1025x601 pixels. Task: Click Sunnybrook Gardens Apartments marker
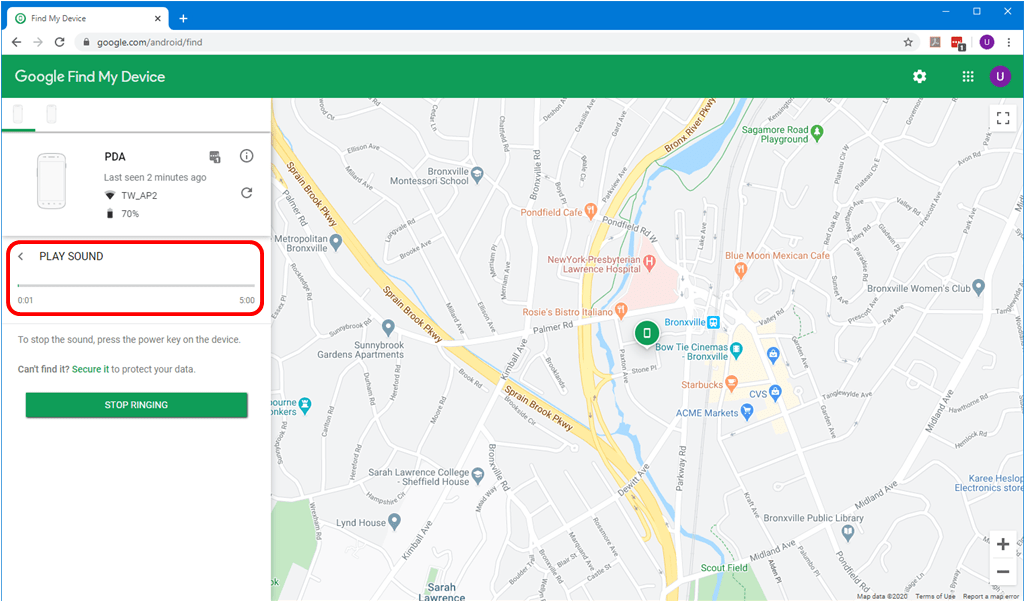388,326
